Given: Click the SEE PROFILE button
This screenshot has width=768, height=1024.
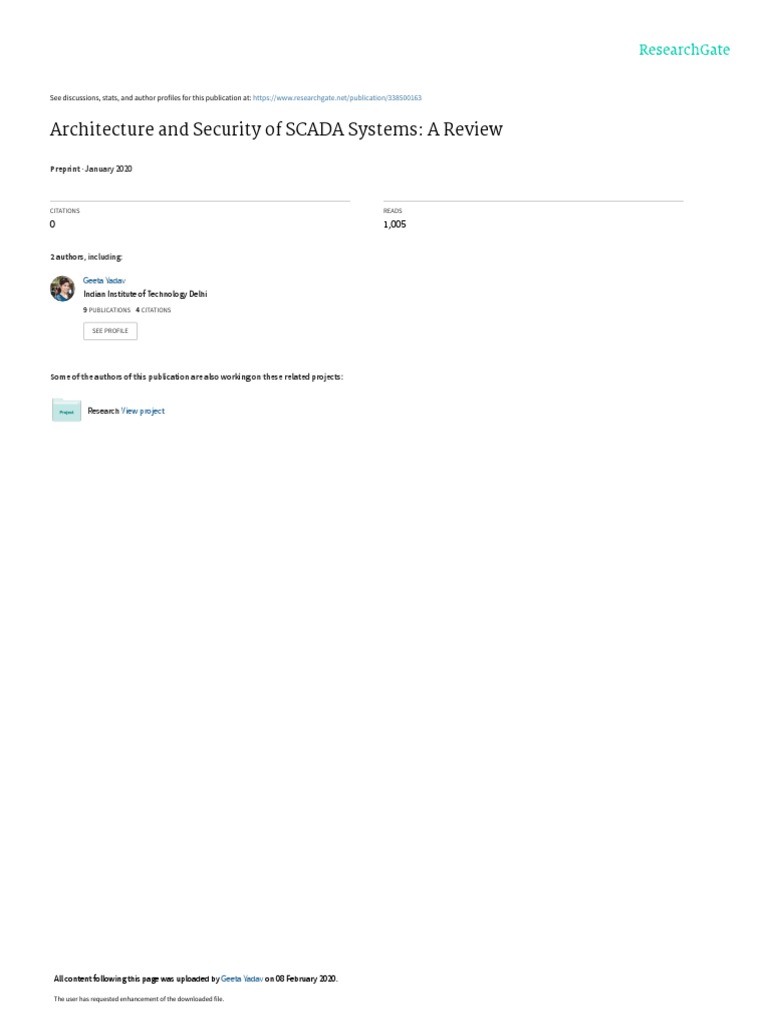Looking at the screenshot, I should tap(110, 331).
